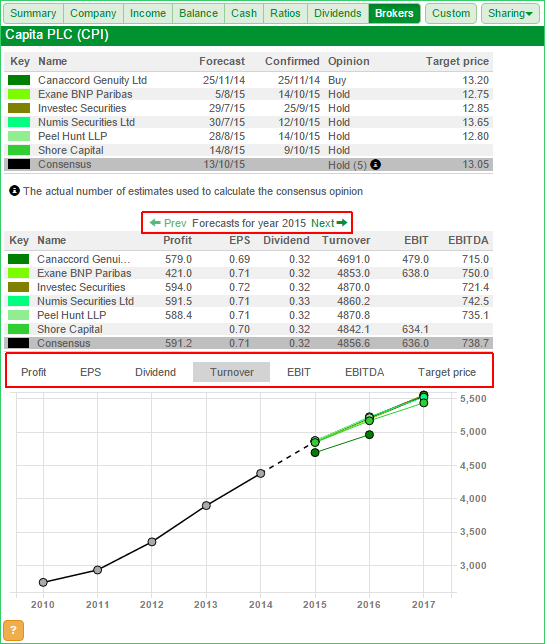Screen dimensions: 545x644
Task: Switch to the Summary tab
Action: point(33,13)
